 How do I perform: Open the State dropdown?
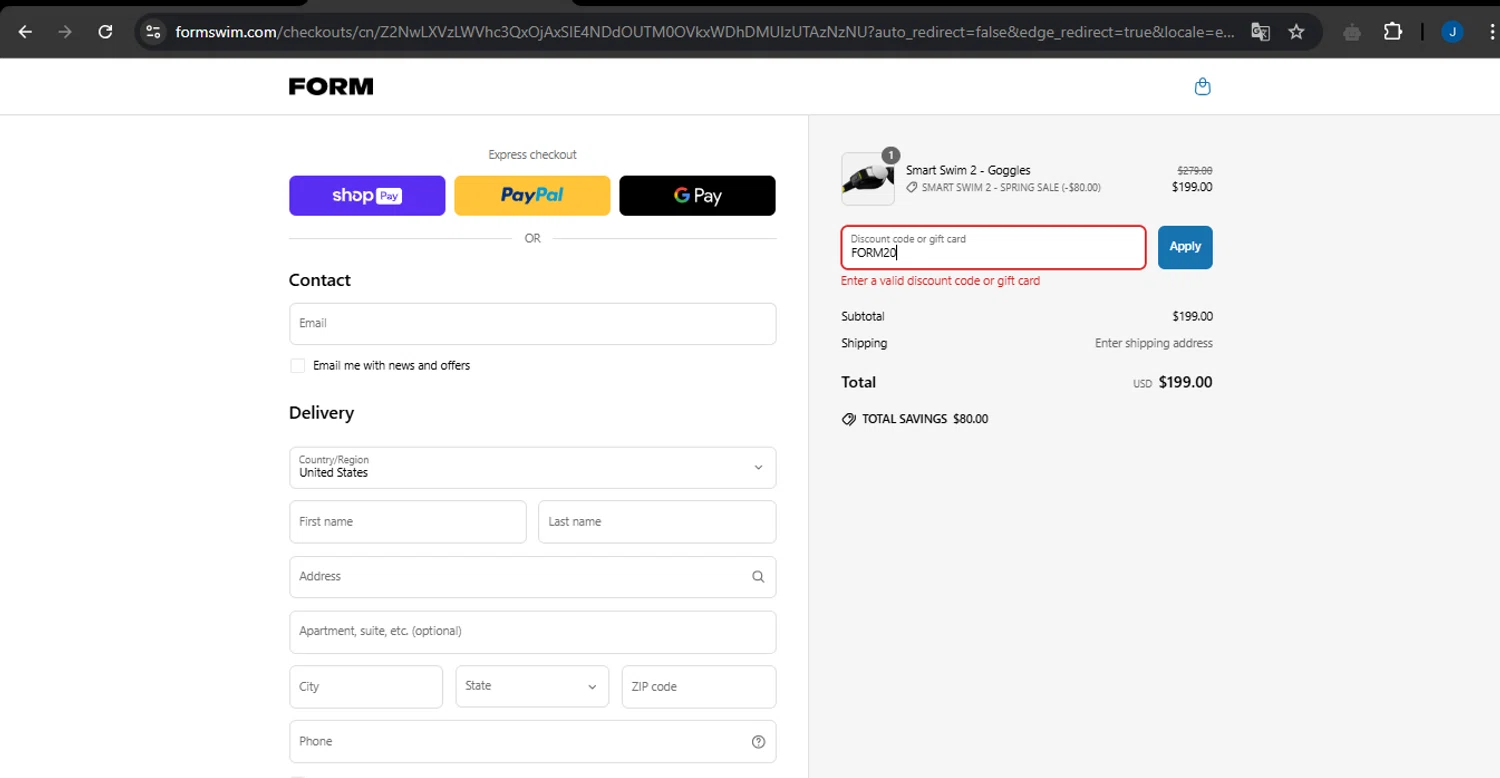[x=532, y=687]
